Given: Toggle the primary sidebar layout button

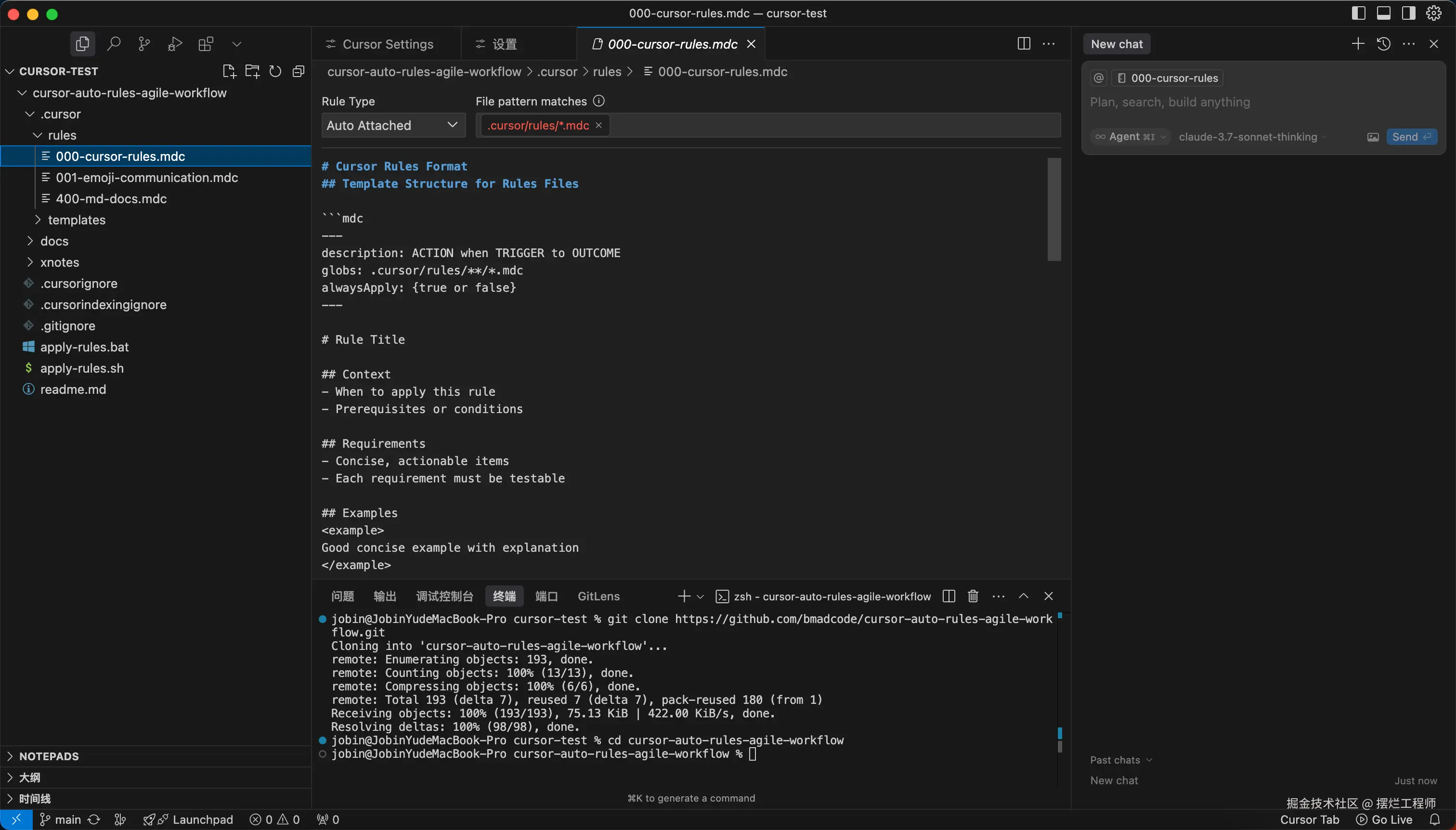Looking at the screenshot, I should pos(1359,13).
